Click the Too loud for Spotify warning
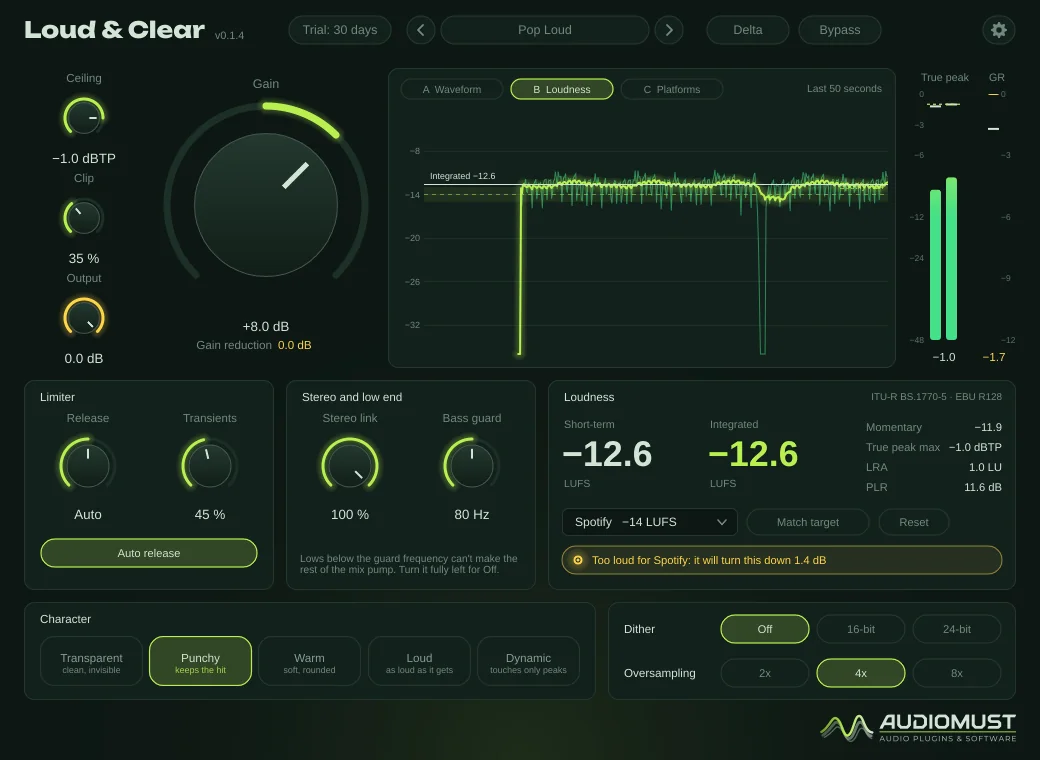 781,560
